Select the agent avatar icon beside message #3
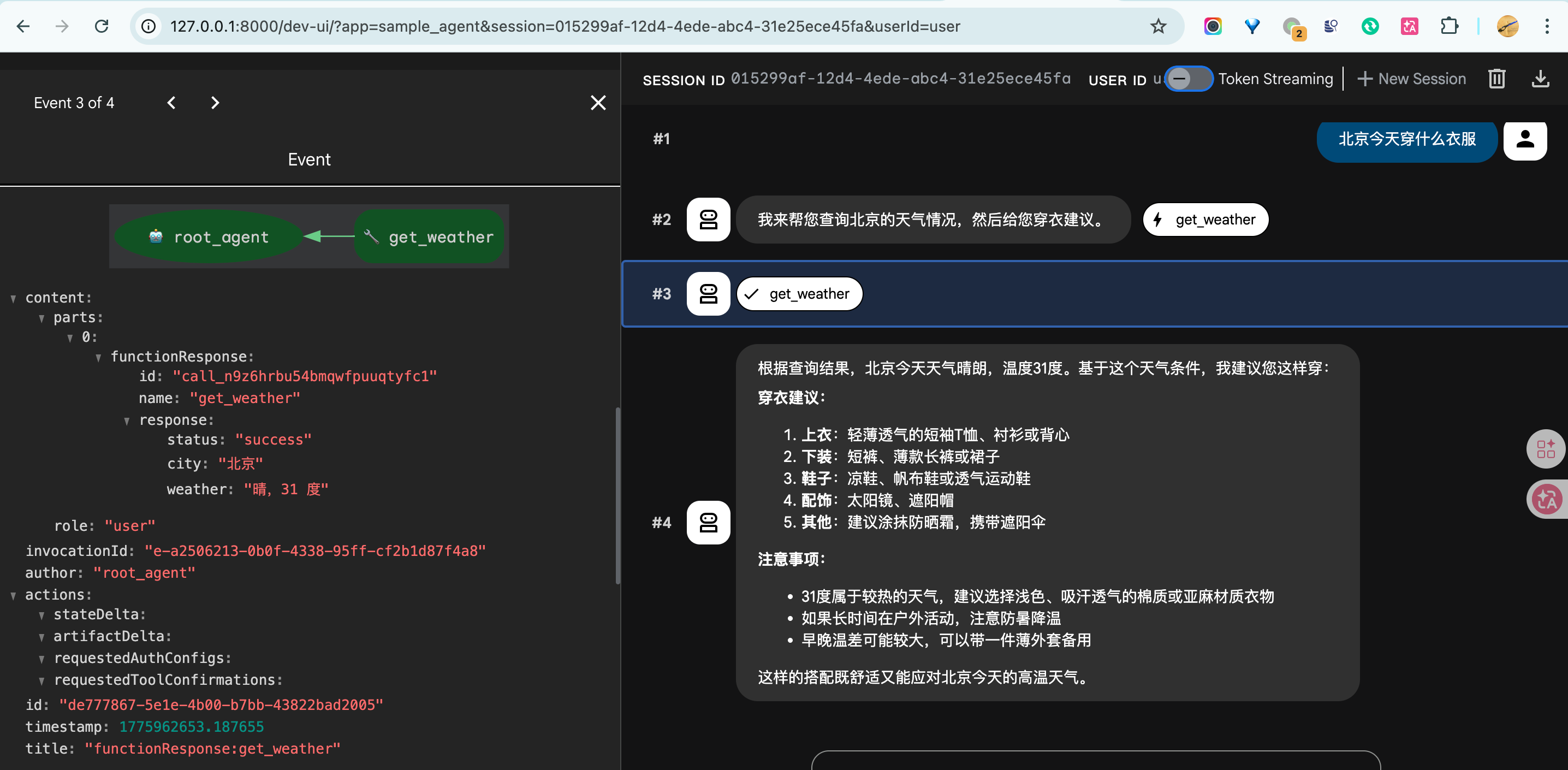The width and height of the screenshot is (1568, 770). pyautogui.click(x=708, y=293)
